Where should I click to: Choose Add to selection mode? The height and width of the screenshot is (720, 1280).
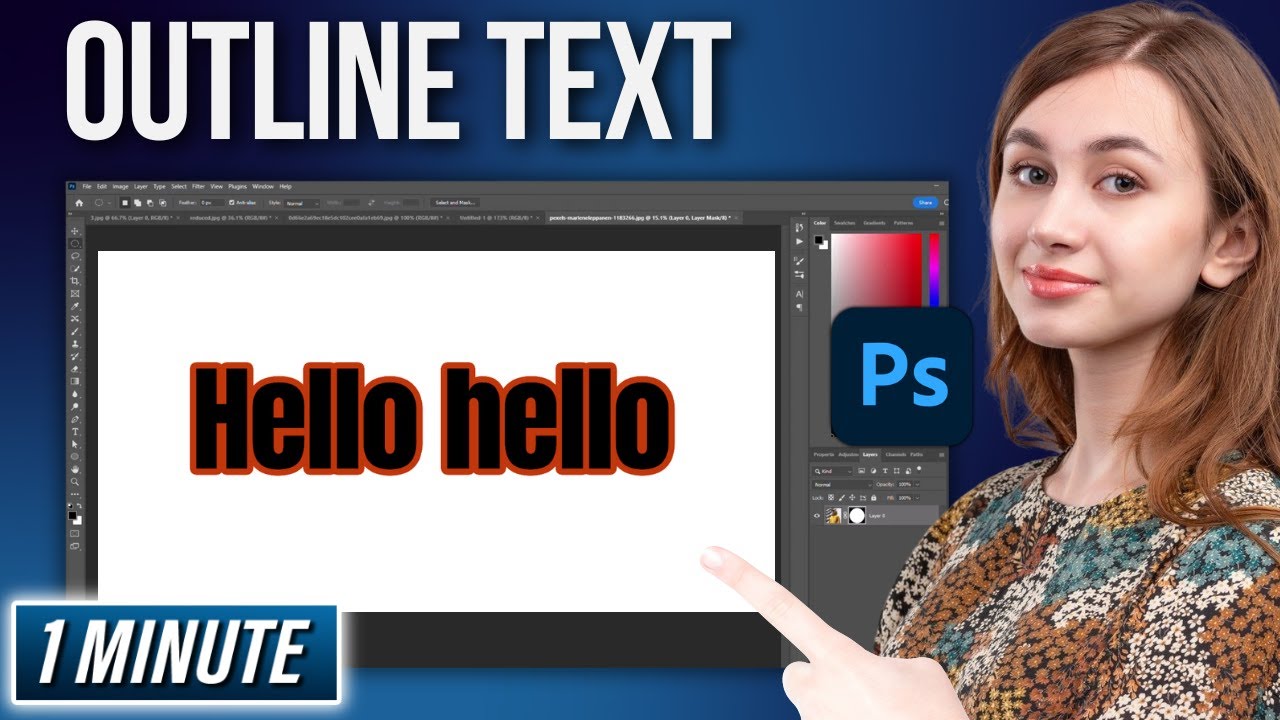pyautogui.click(x=137, y=203)
